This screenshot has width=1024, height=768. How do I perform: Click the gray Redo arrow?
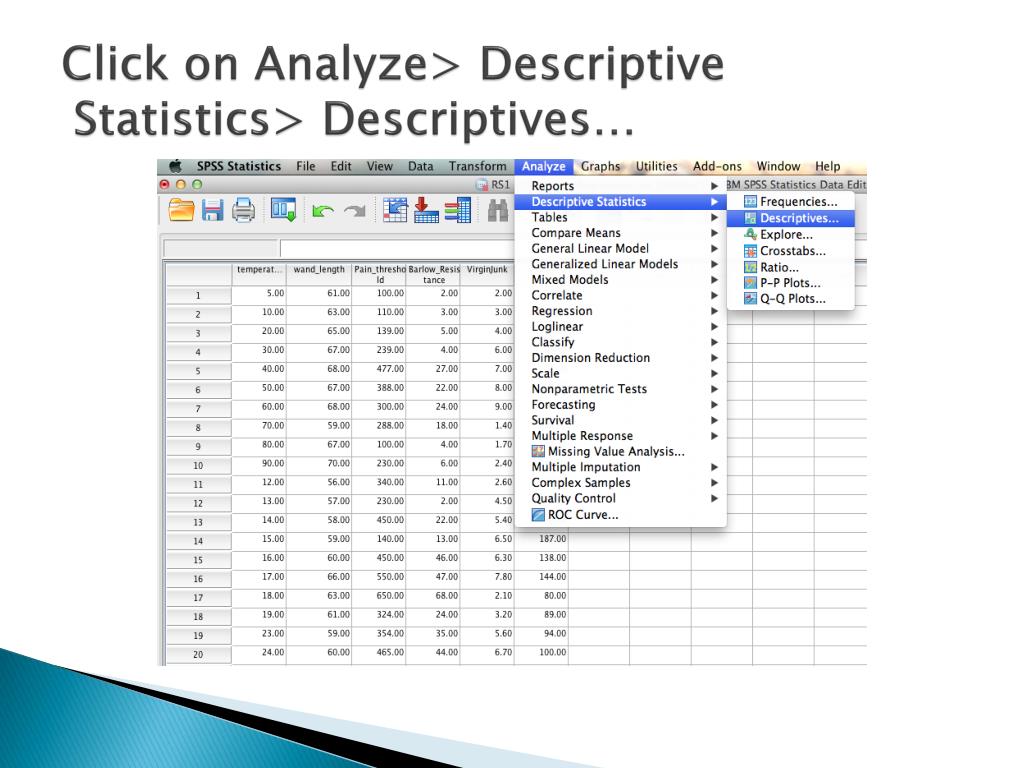coord(355,211)
